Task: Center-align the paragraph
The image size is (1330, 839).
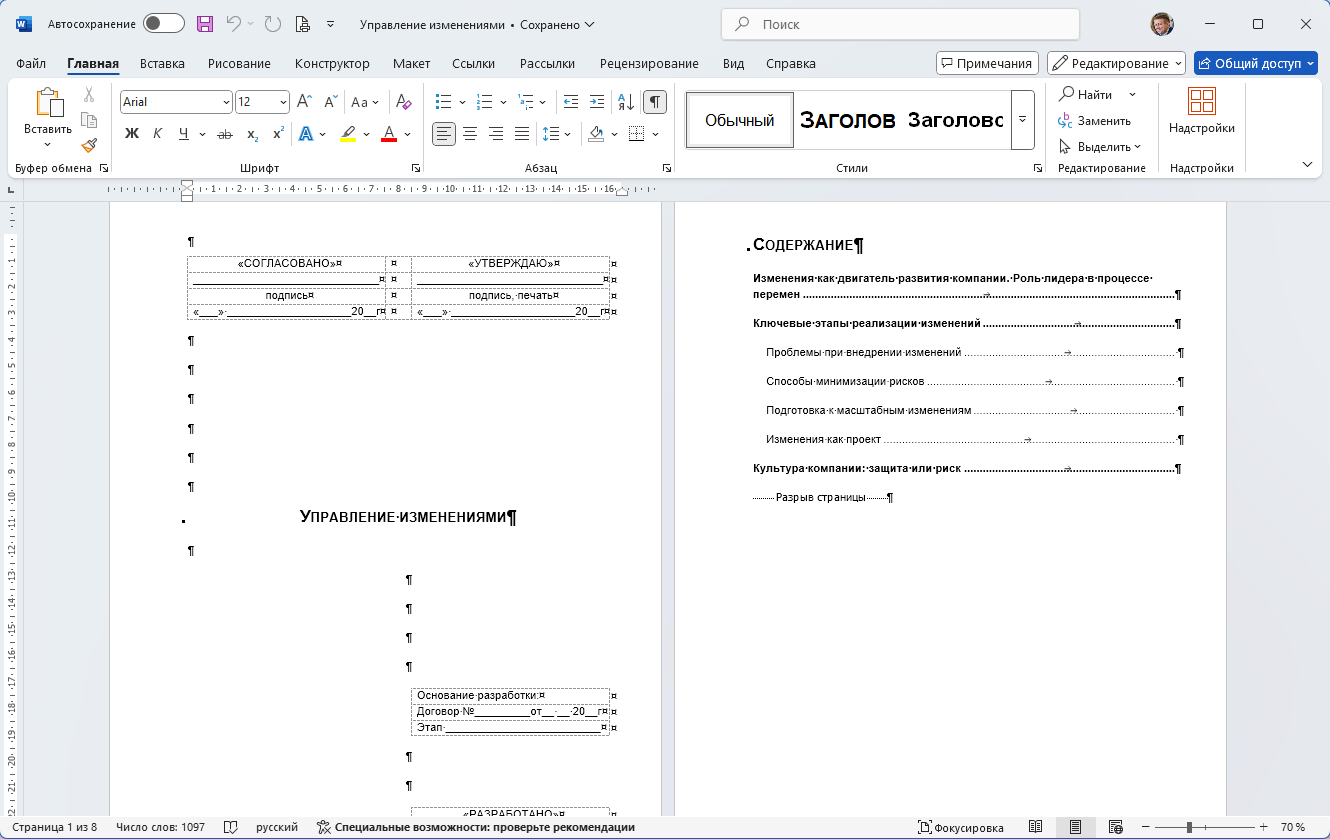Action: 470,134
